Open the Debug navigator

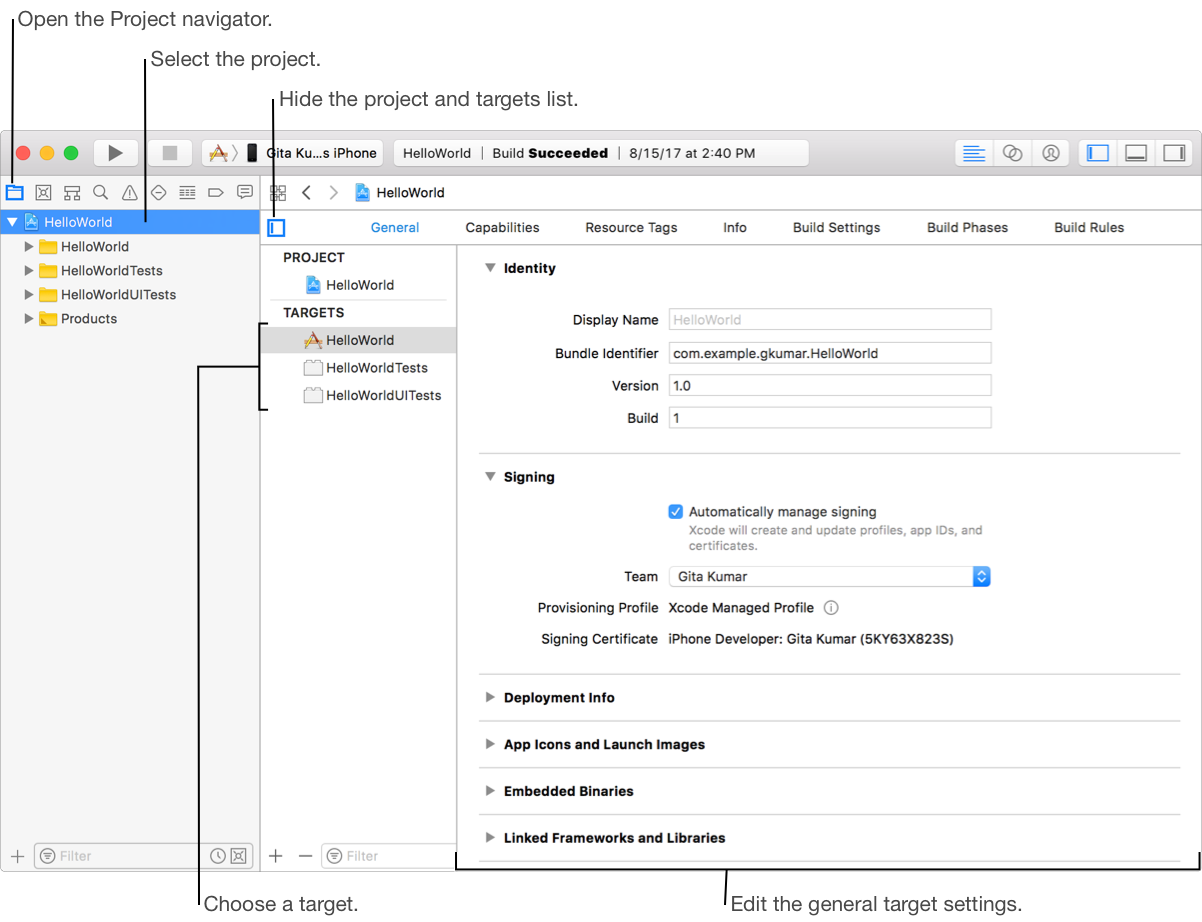pyautogui.click(x=187, y=192)
